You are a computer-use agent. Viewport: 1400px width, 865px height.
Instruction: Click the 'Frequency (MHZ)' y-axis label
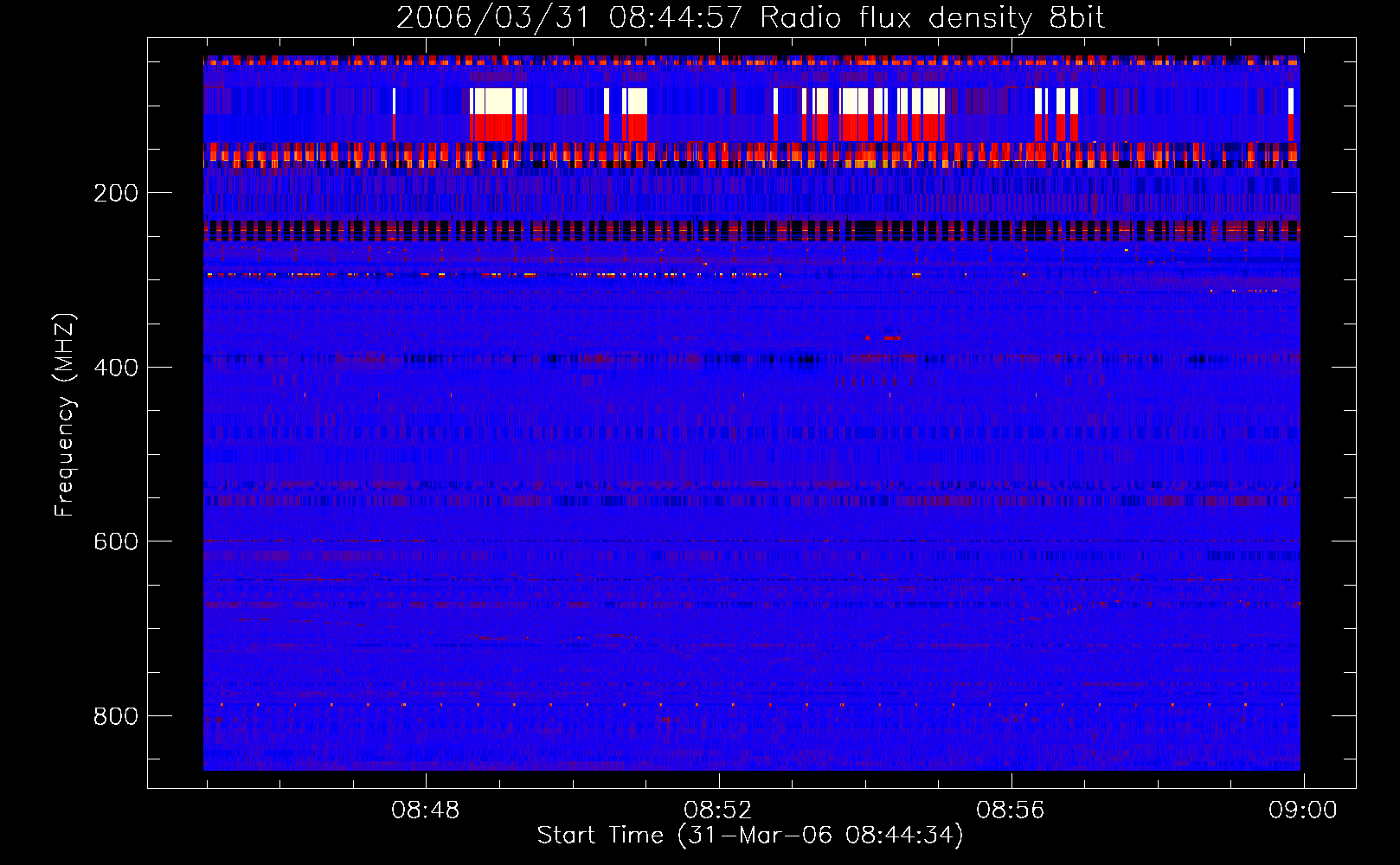pos(65,414)
